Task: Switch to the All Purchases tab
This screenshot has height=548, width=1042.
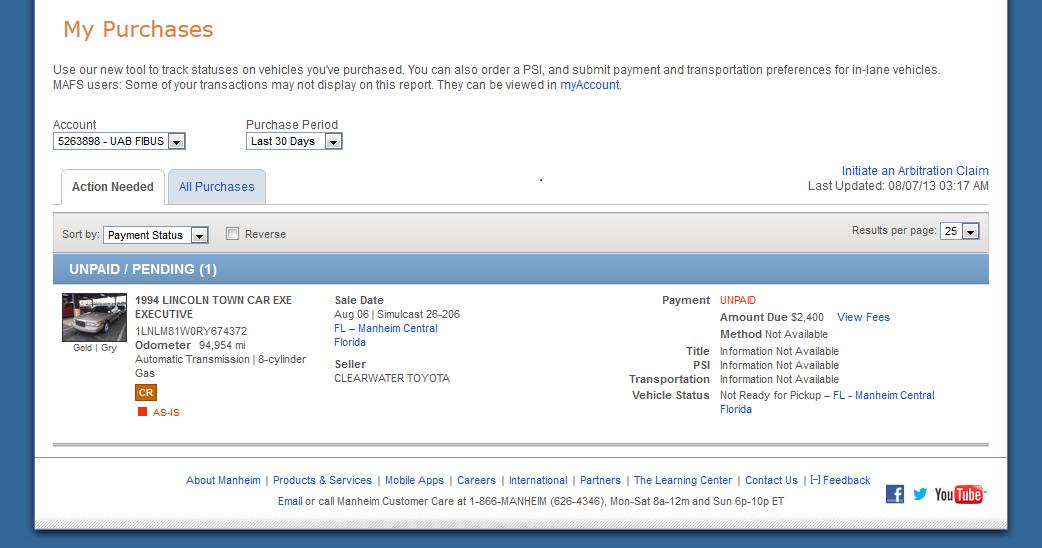Action: (x=217, y=187)
